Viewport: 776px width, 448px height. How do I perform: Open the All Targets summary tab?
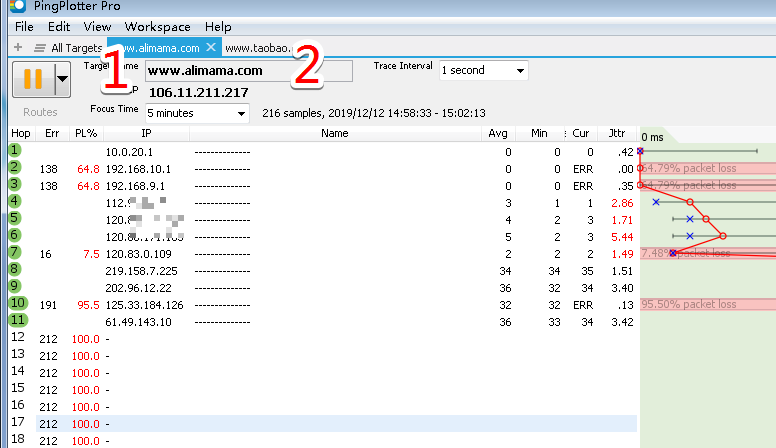tap(69, 48)
